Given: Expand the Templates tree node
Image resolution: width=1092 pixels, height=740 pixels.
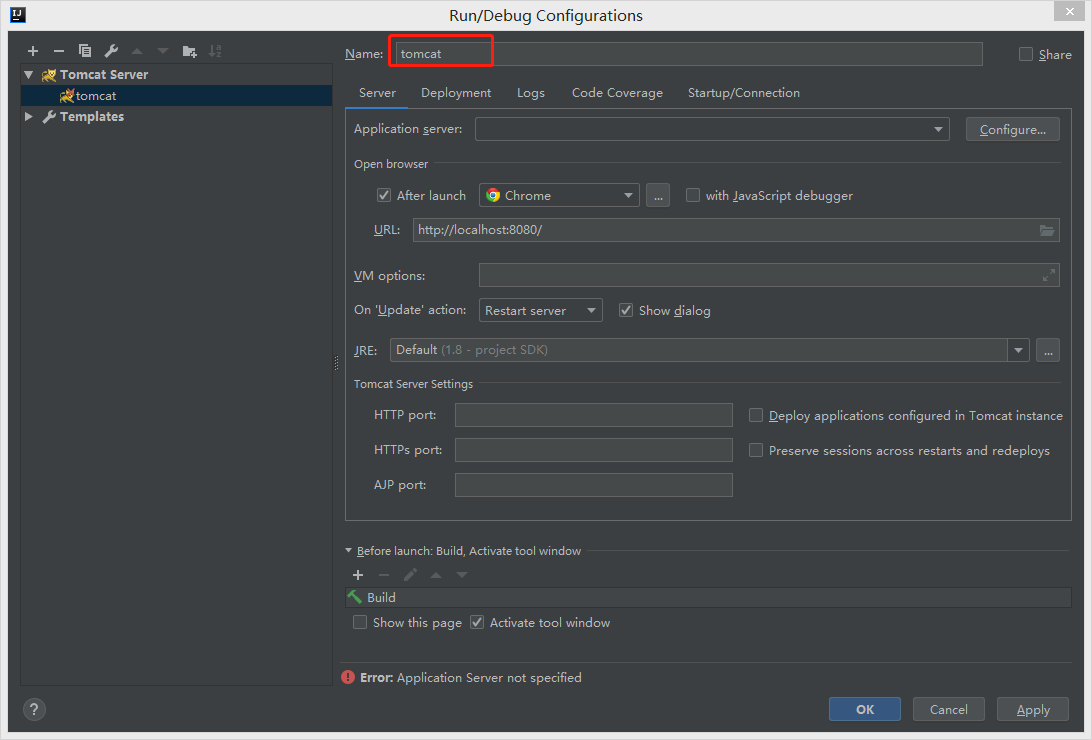Looking at the screenshot, I should click(x=29, y=116).
